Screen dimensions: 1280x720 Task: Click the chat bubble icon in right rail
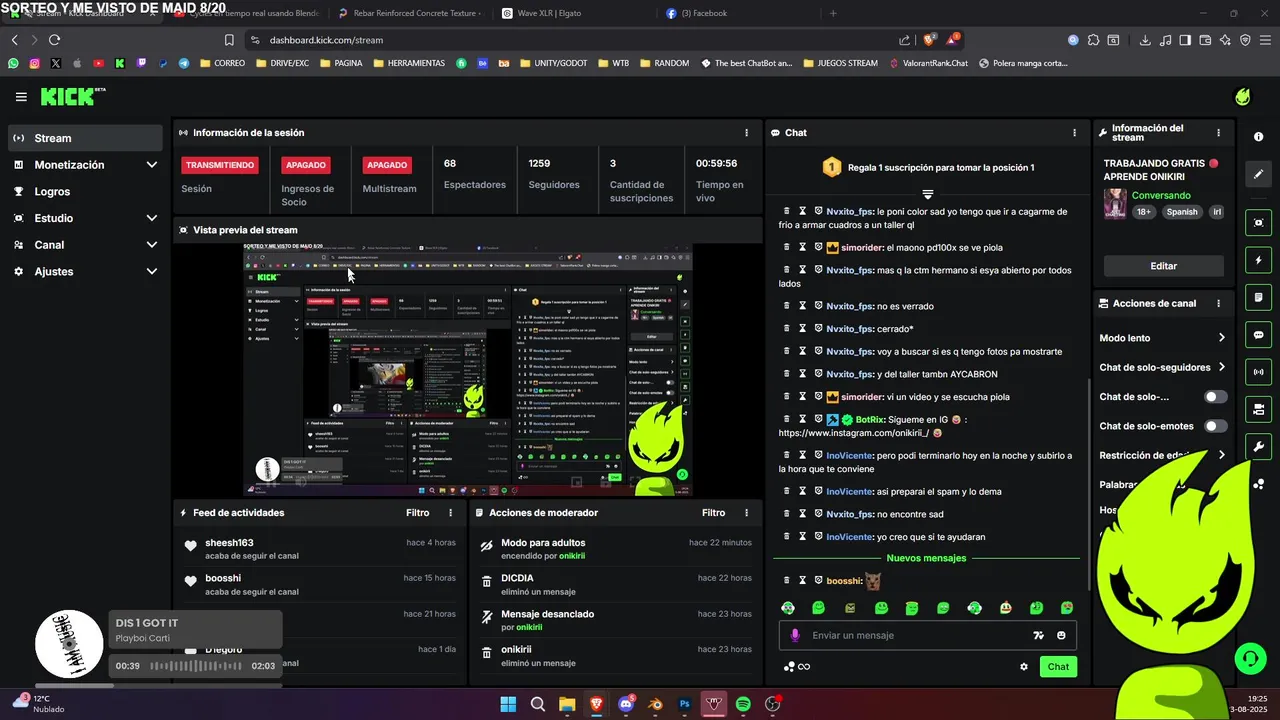1258,335
